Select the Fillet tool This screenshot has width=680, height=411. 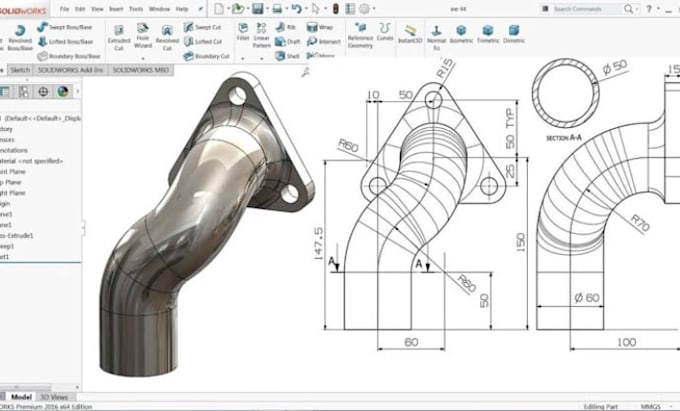tap(243, 32)
